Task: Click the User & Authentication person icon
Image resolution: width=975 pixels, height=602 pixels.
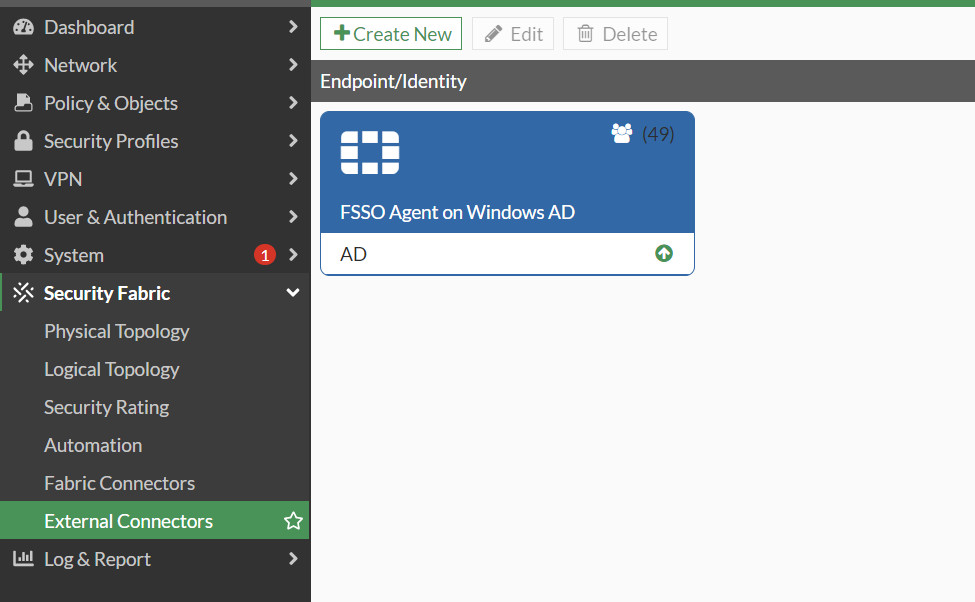Action: click(24, 217)
